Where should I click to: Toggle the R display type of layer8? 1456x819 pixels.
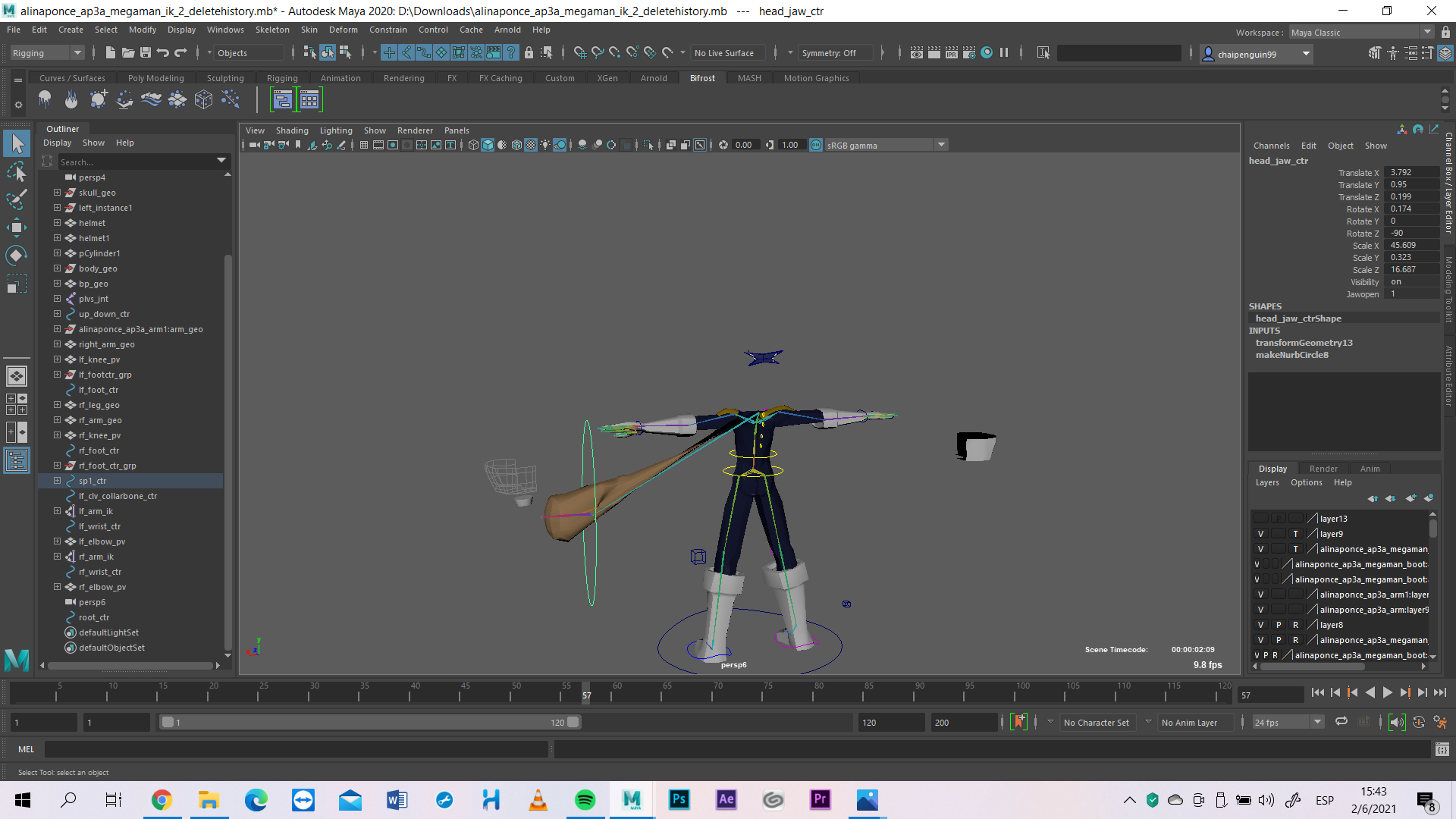tap(1295, 625)
